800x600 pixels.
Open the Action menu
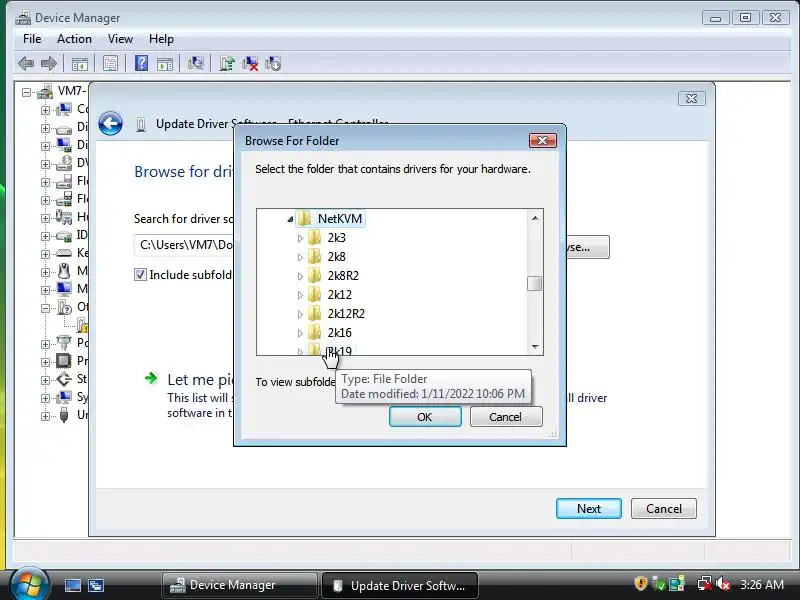click(x=74, y=39)
